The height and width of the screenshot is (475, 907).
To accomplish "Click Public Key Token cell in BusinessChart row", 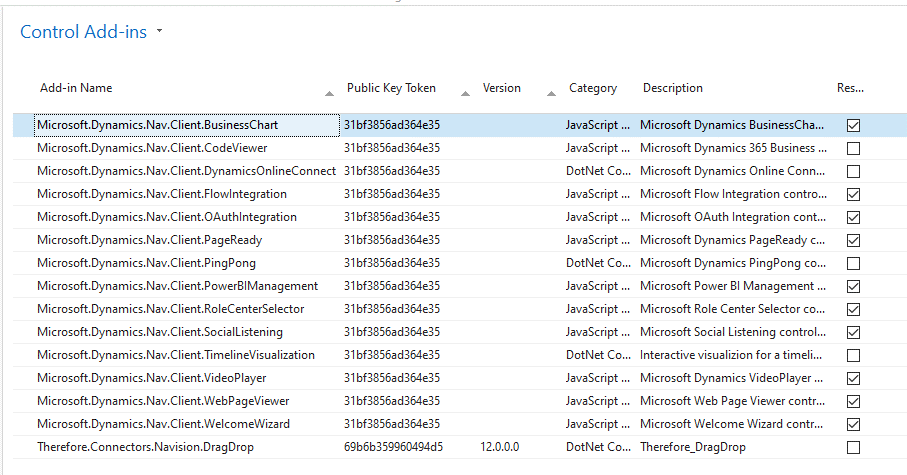I will point(392,125).
